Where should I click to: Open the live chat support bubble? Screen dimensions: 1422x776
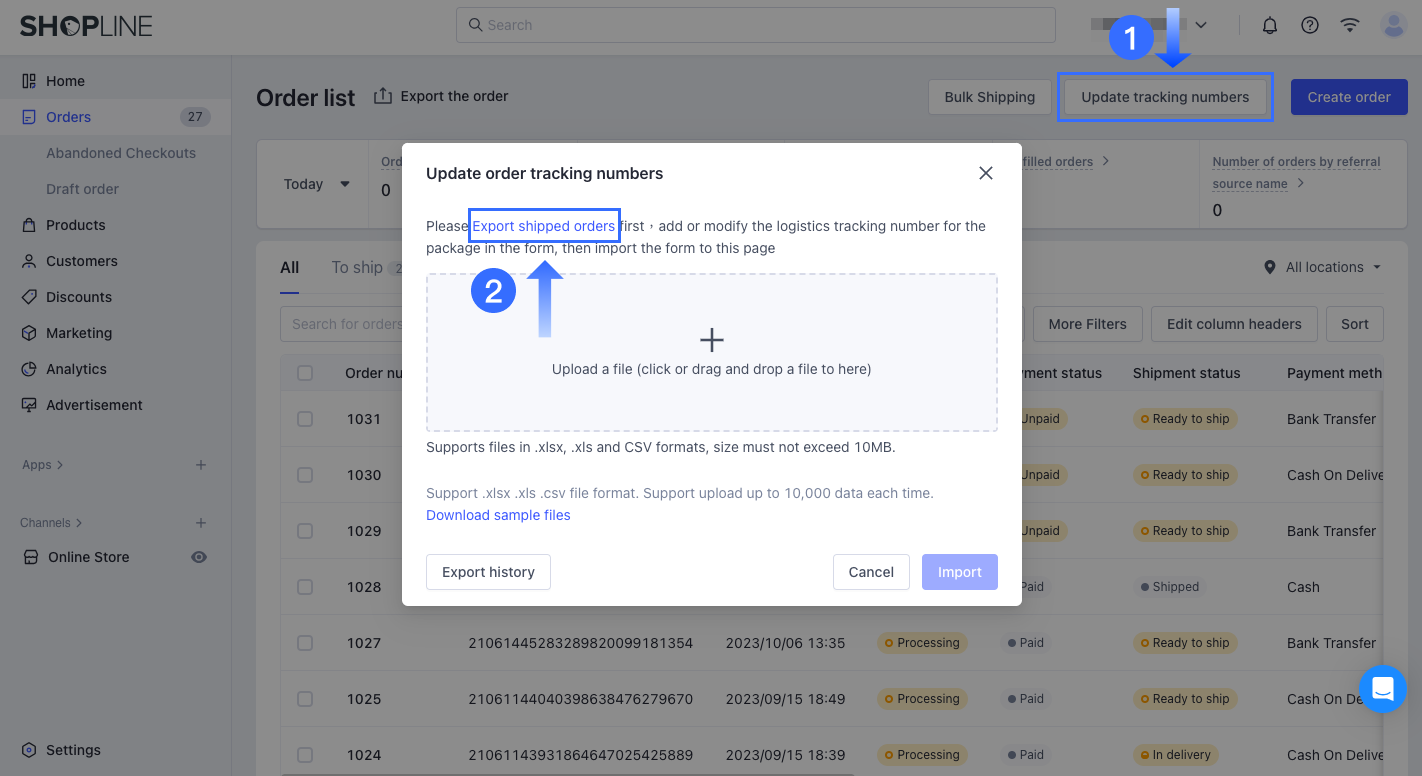[1383, 689]
